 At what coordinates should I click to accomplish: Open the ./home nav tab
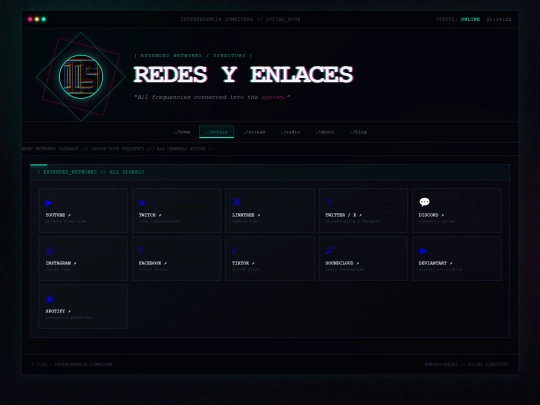pos(182,132)
